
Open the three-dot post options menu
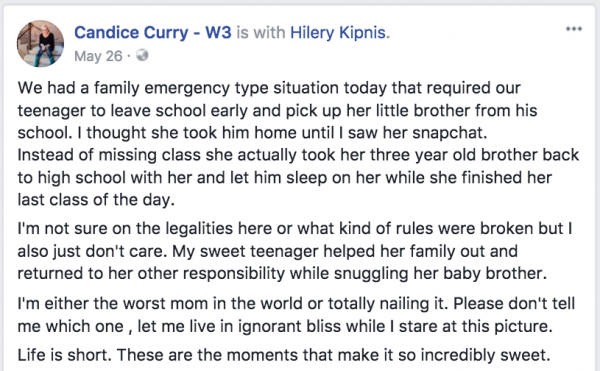point(574,29)
